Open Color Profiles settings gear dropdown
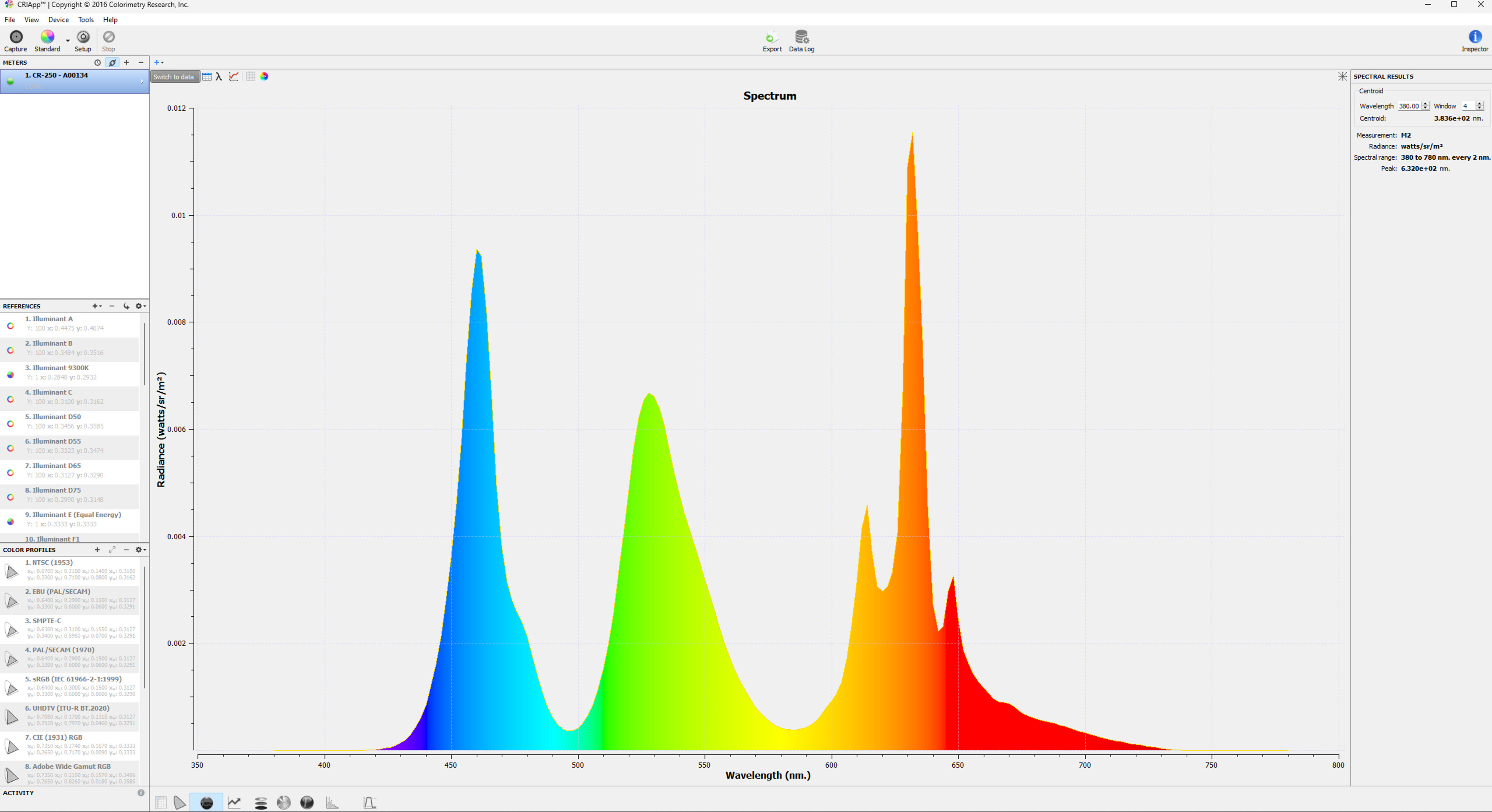The width and height of the screenshot is (1492, 812). [140, 550]
